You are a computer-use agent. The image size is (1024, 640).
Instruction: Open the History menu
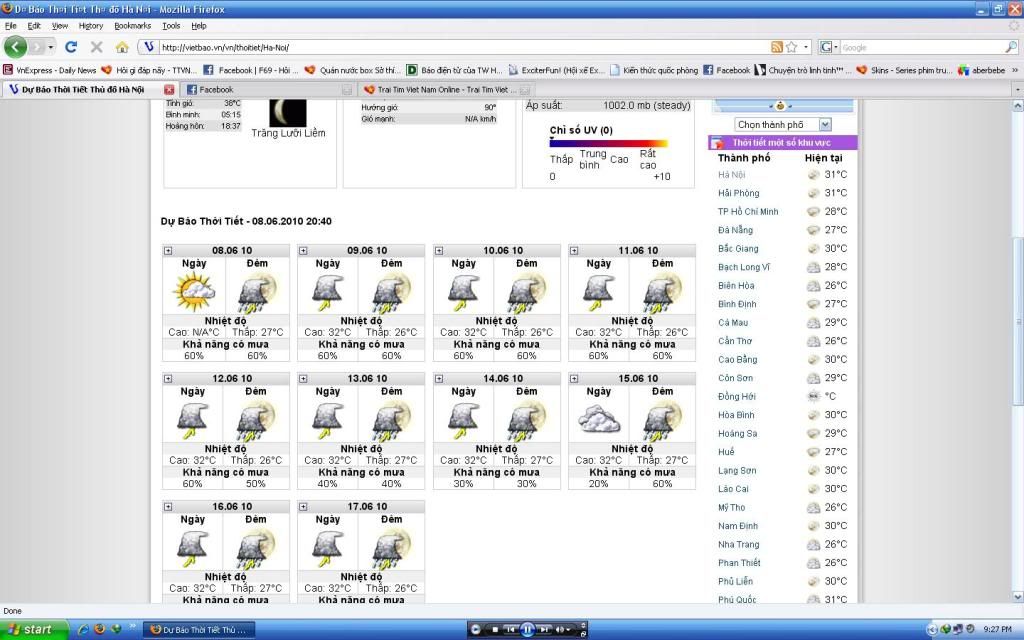click(x=91, y=26)
